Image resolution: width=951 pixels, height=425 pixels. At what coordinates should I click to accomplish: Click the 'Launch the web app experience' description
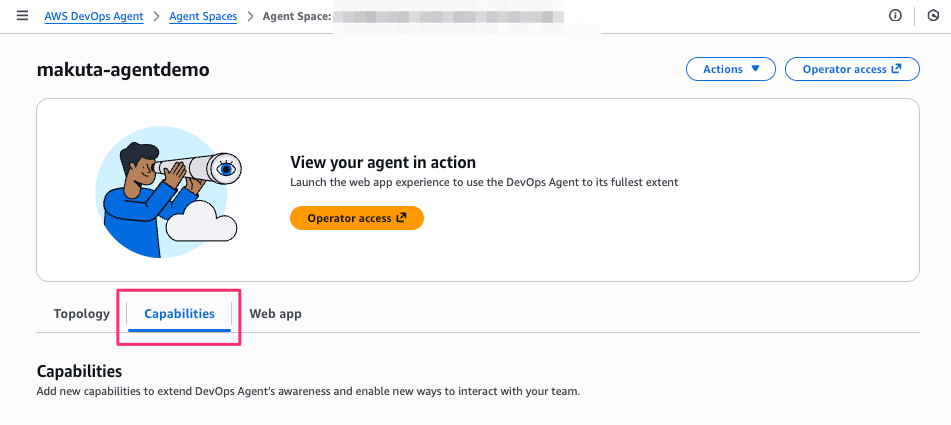[484, 183]
